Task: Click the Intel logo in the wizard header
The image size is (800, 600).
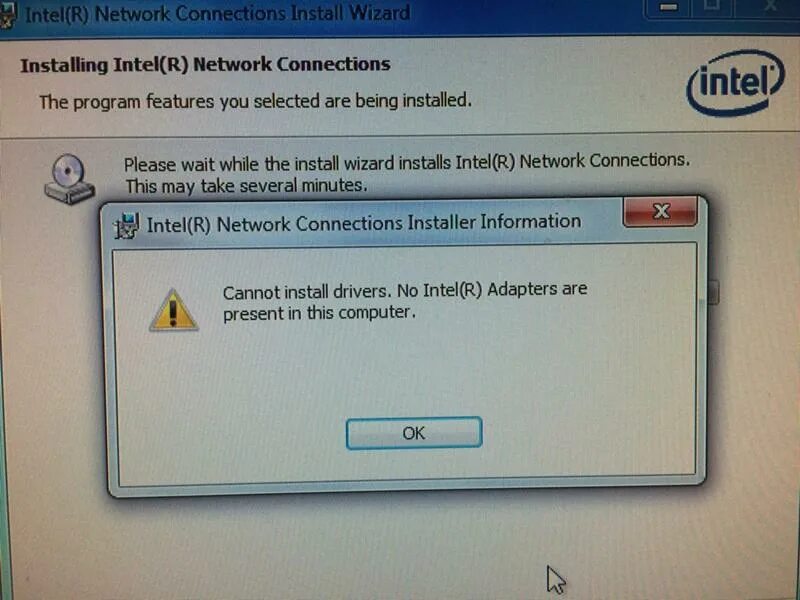Action: [x=735, y=83]
